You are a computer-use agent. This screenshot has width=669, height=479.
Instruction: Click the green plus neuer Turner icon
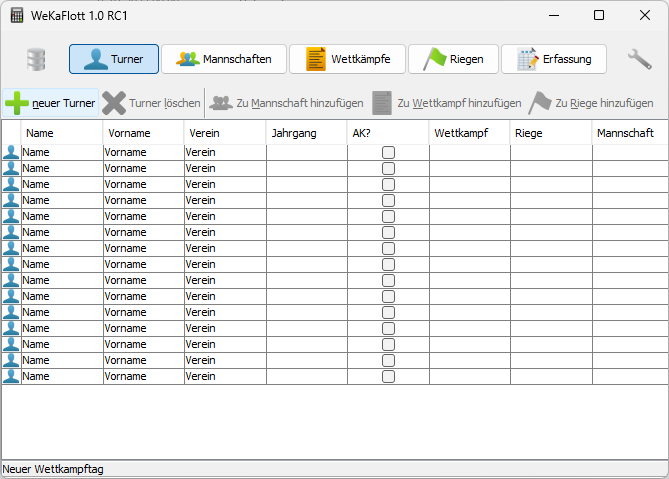[x=17, y=103]
